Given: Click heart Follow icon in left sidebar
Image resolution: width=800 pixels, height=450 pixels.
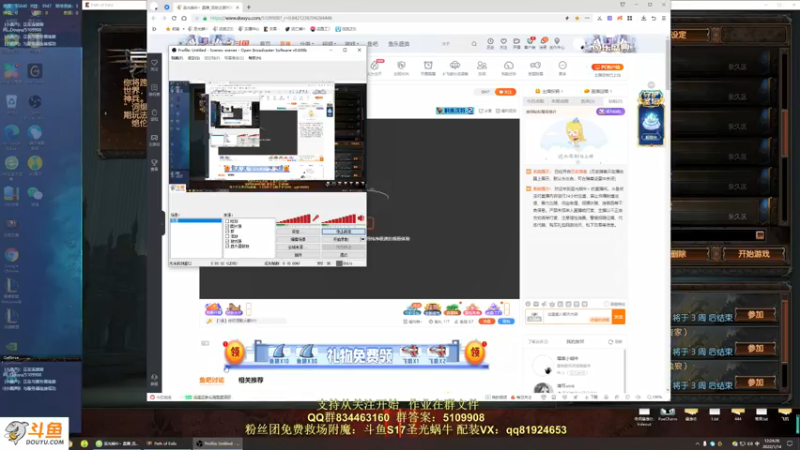Looking at the screenshot, I should point(154,65).
